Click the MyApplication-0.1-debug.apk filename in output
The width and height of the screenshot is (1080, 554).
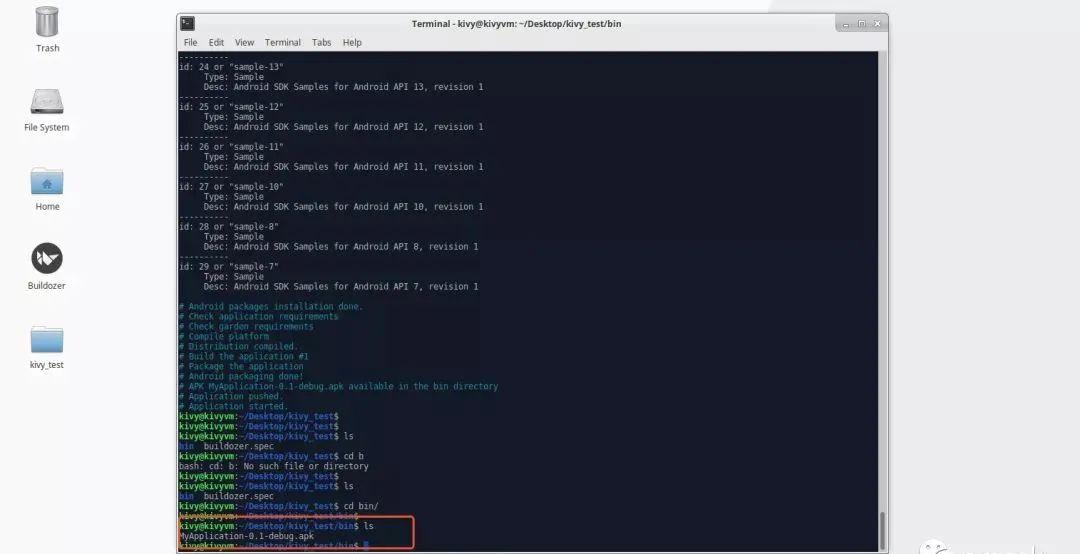[x=234, y=536]
